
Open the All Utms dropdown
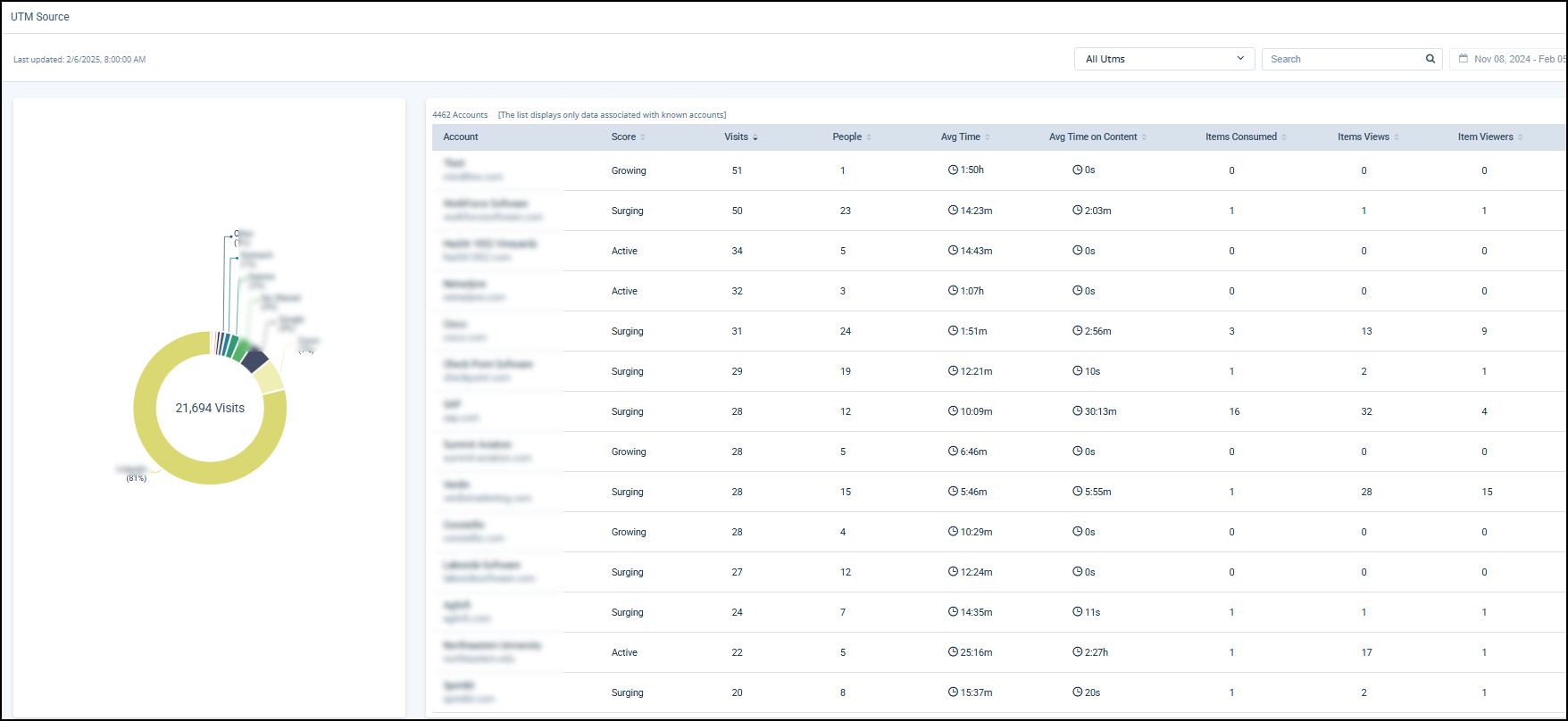(x=1163, y=59)
